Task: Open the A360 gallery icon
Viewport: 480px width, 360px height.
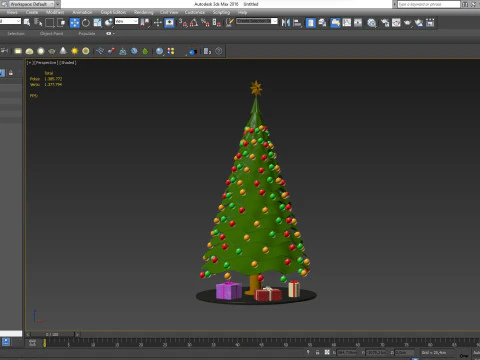Action: [430, 22]
